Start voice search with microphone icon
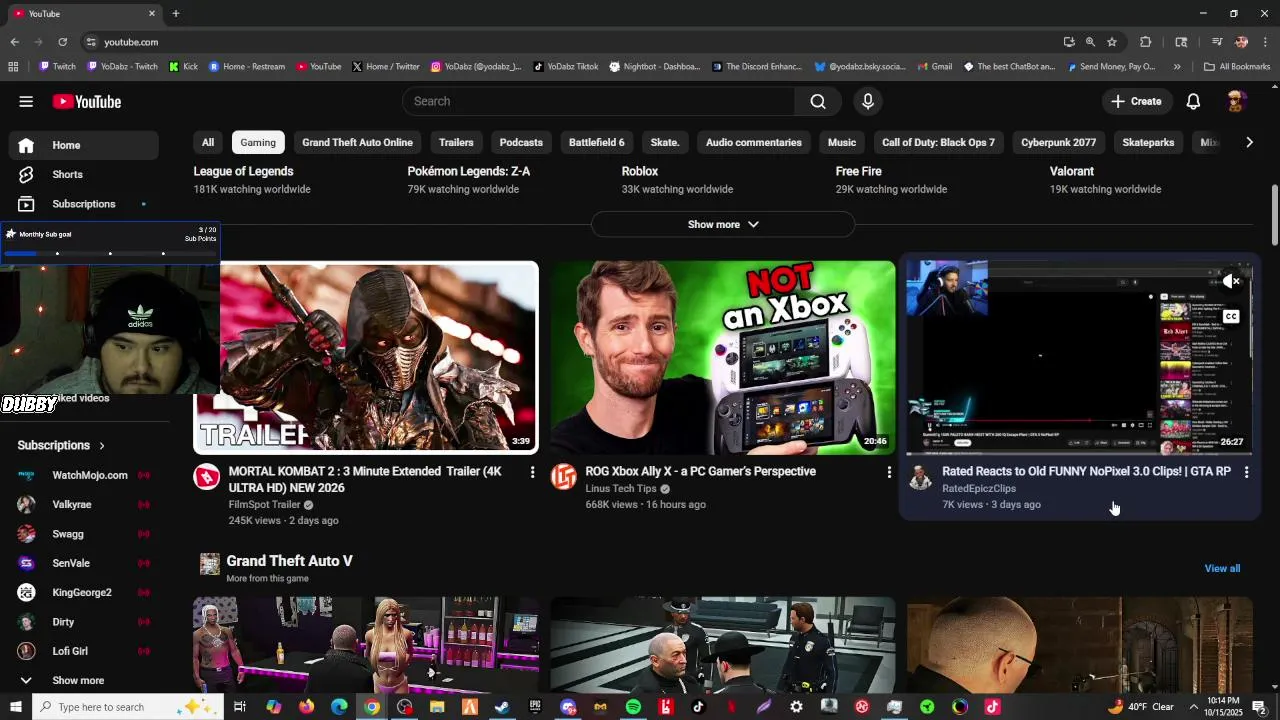Screen dimensions: 1280x720 [868, 101]
